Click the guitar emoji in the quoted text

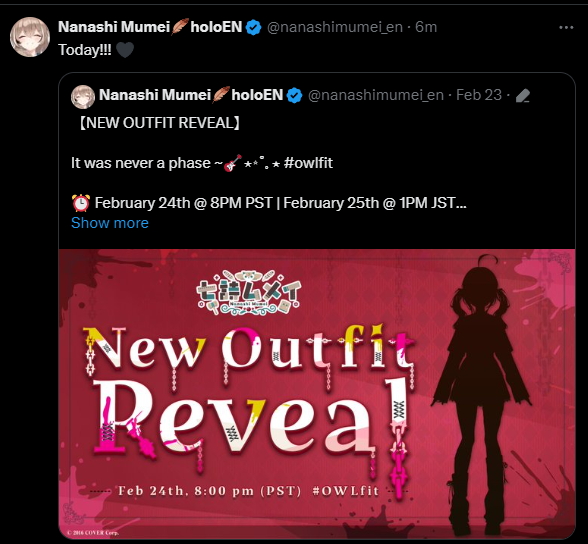click(x=232, y=163)
